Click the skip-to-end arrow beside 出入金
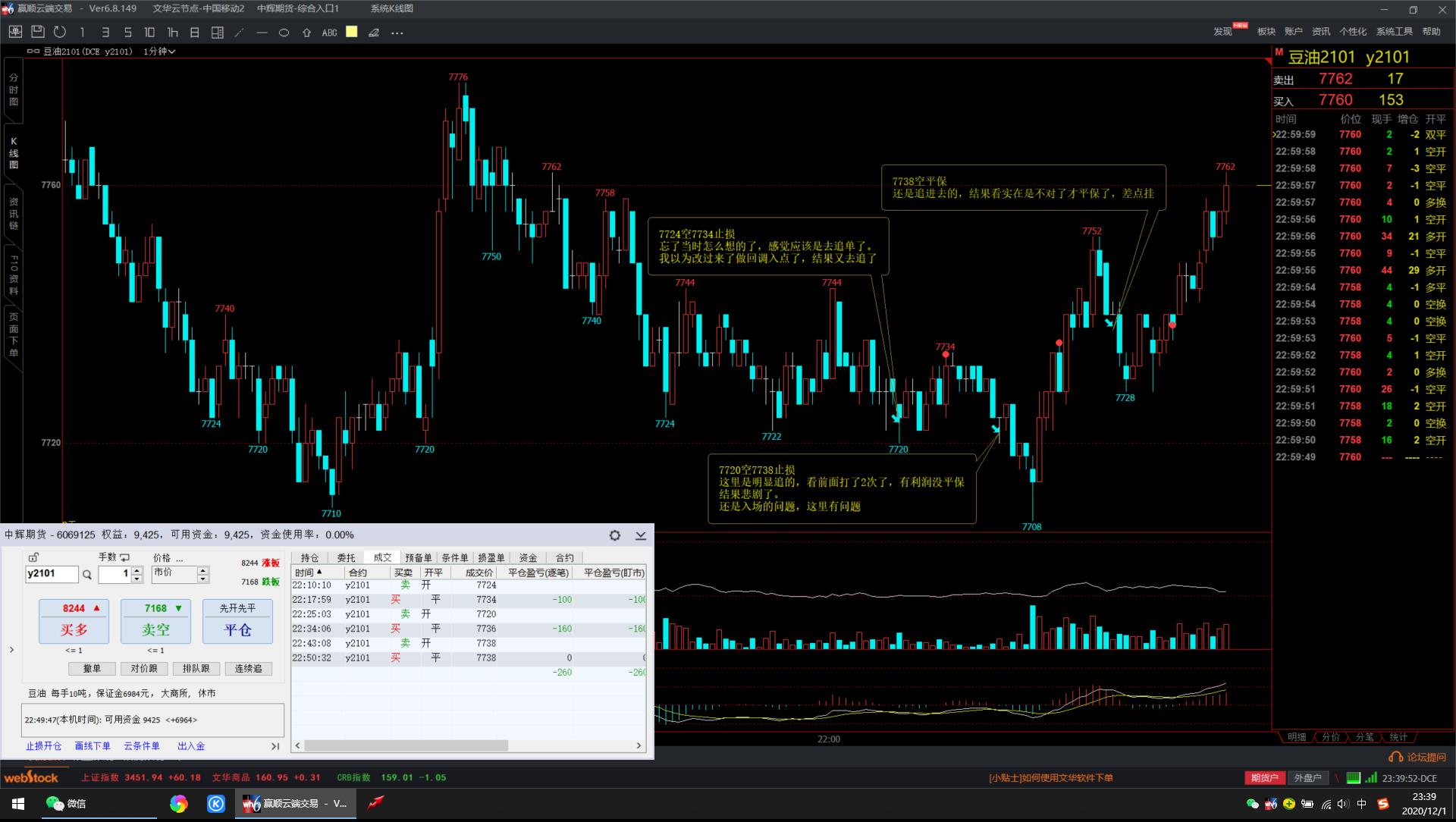 [275, 746]
